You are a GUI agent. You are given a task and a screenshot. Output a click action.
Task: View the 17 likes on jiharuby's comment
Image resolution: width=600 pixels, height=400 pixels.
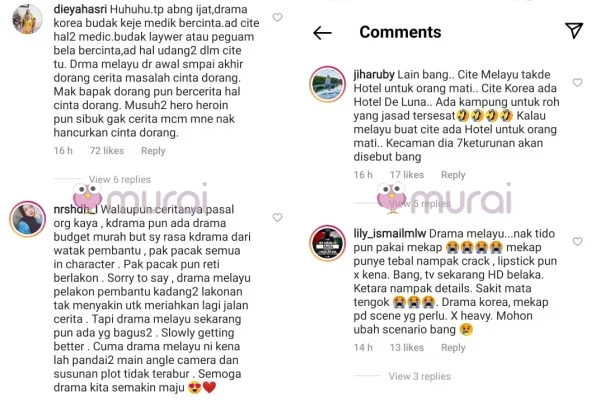click(x=407, y=175)
